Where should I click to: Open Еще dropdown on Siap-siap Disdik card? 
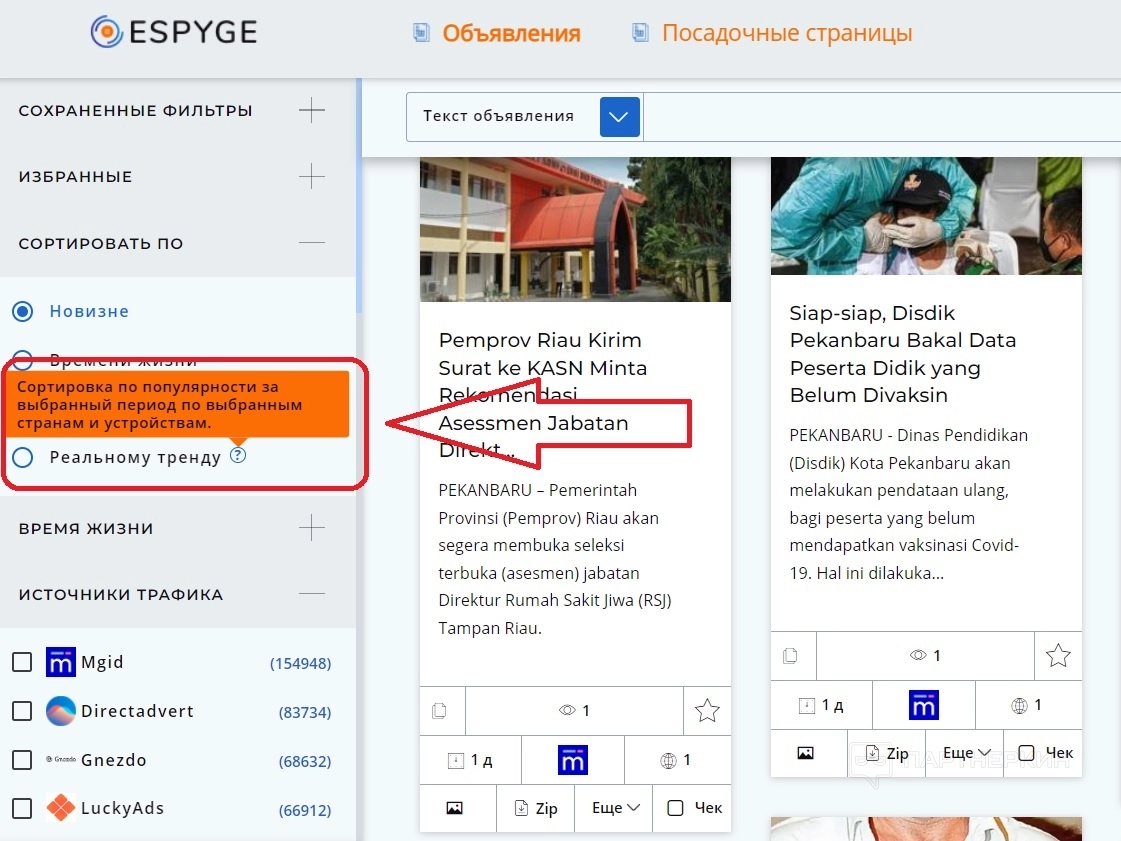tap(967, 753)
